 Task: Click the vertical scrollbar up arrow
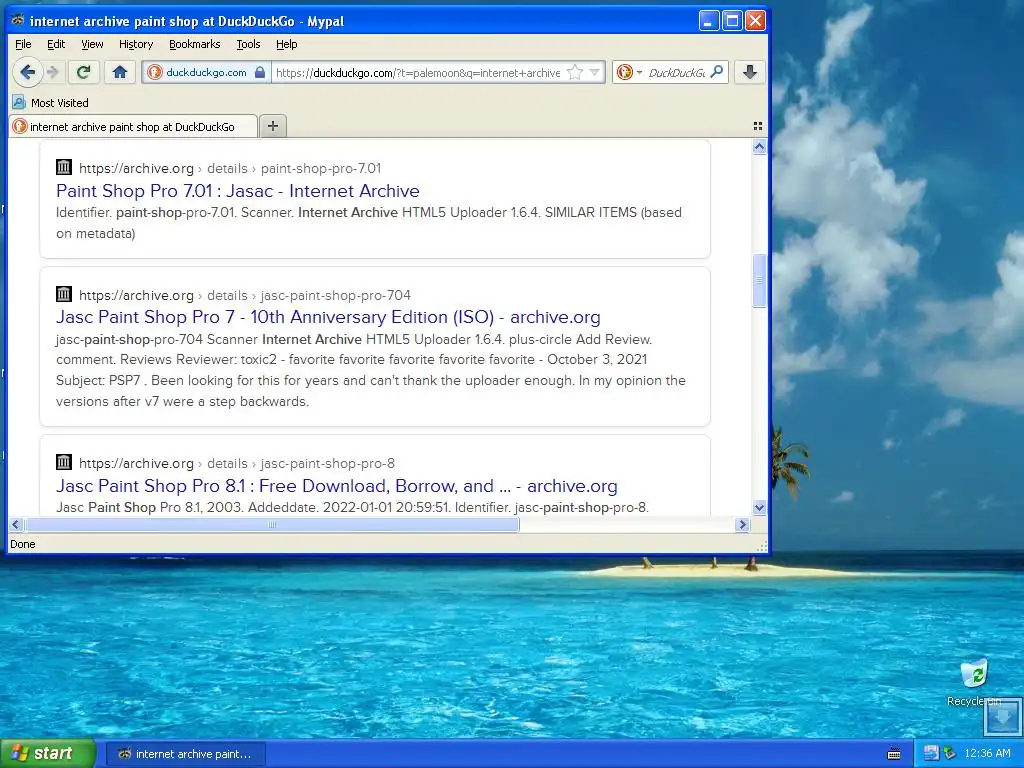(x=759, y=146)
